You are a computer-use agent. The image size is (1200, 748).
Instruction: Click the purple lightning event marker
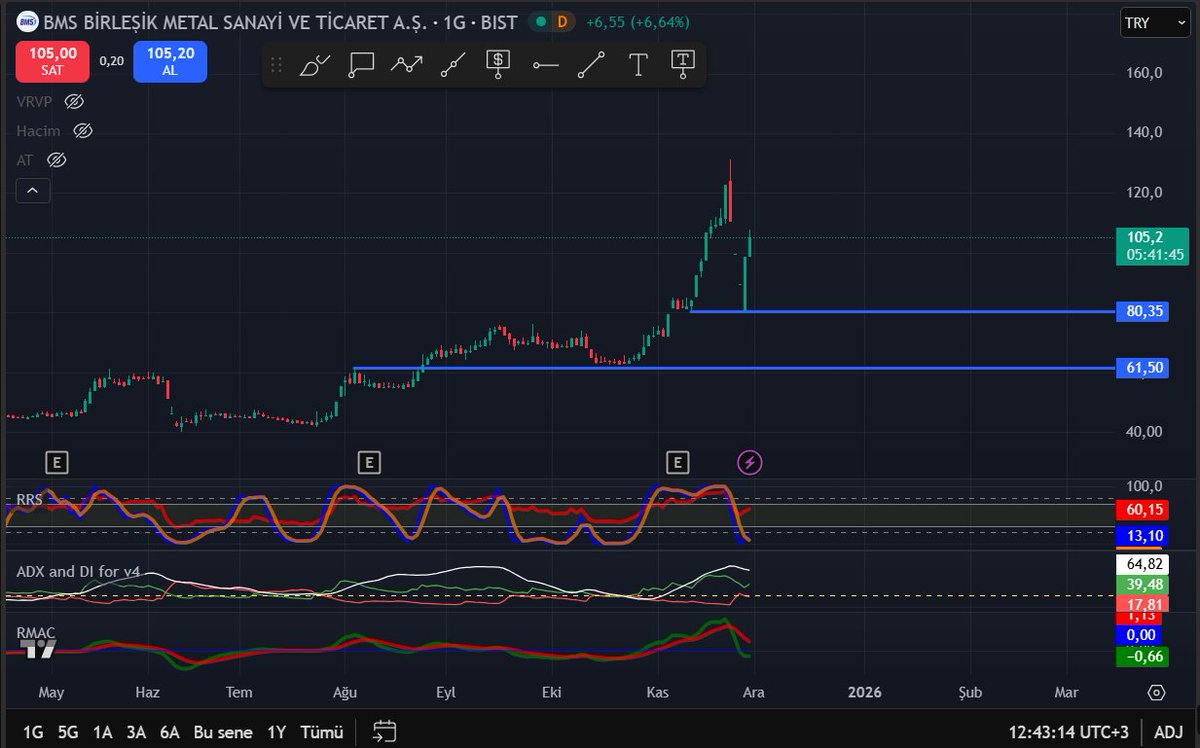tap(750, 462)
